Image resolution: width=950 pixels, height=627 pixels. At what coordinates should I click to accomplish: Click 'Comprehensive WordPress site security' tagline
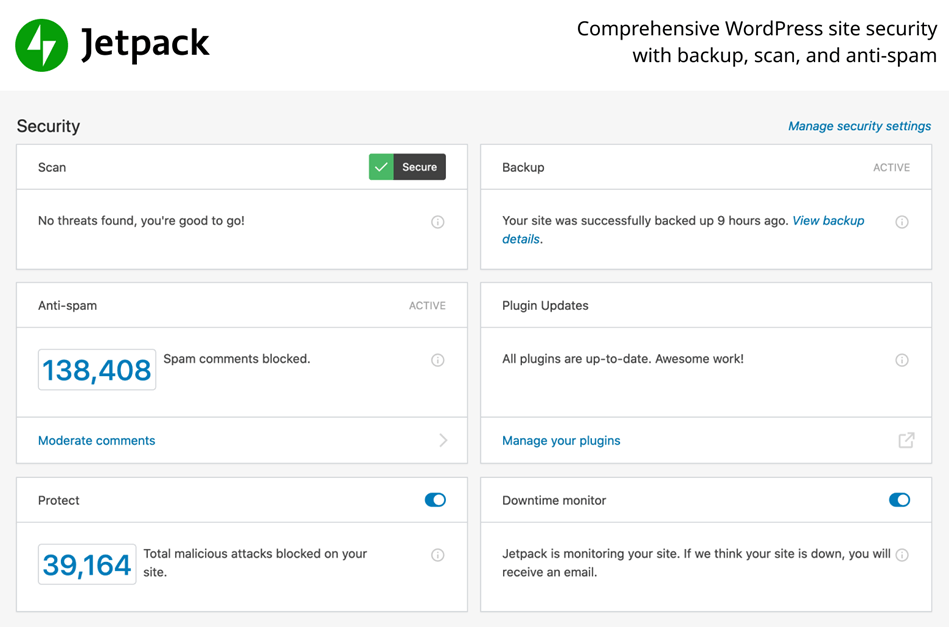757,42
